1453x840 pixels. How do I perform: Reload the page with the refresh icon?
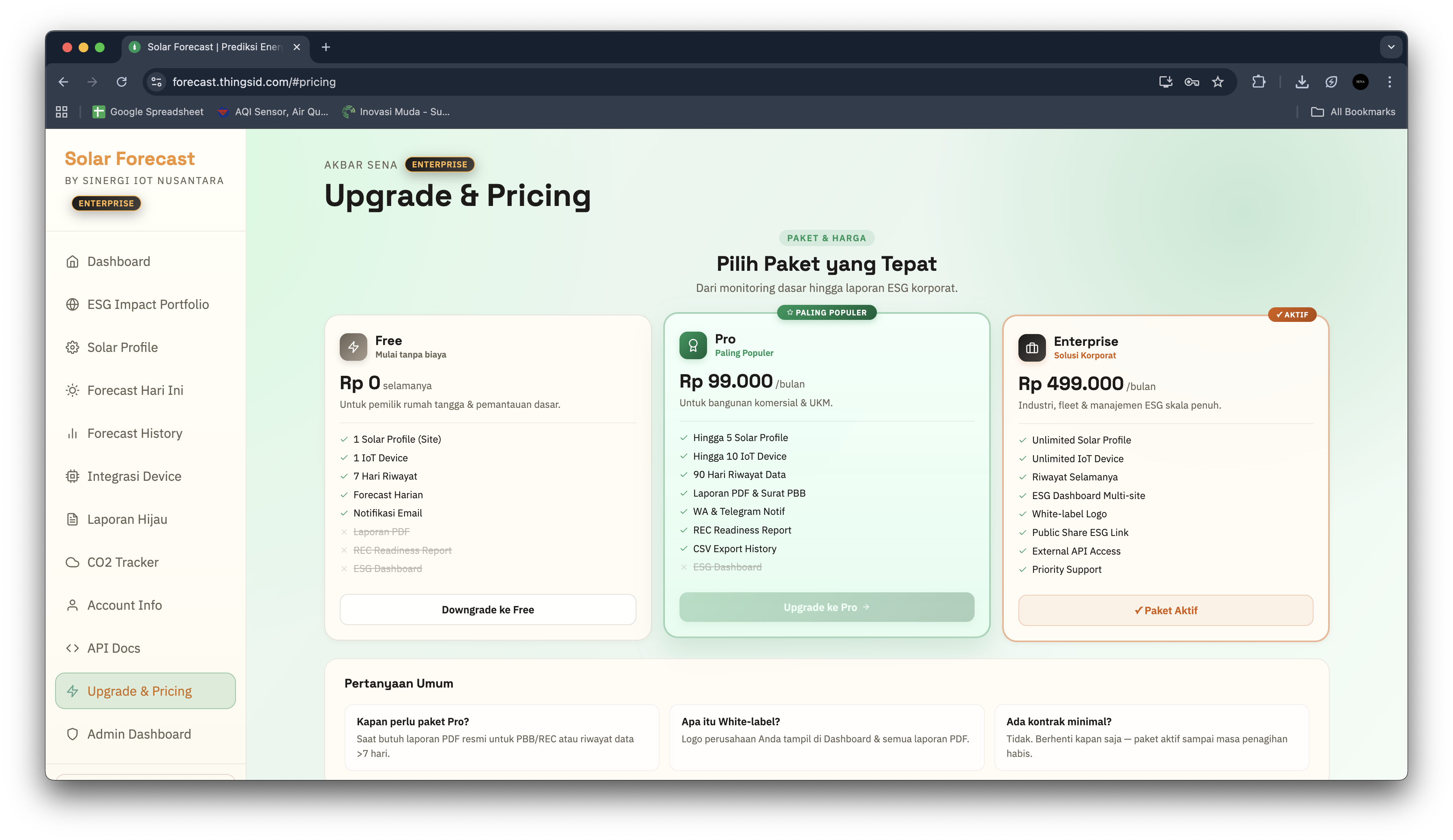tap(122, 82)
